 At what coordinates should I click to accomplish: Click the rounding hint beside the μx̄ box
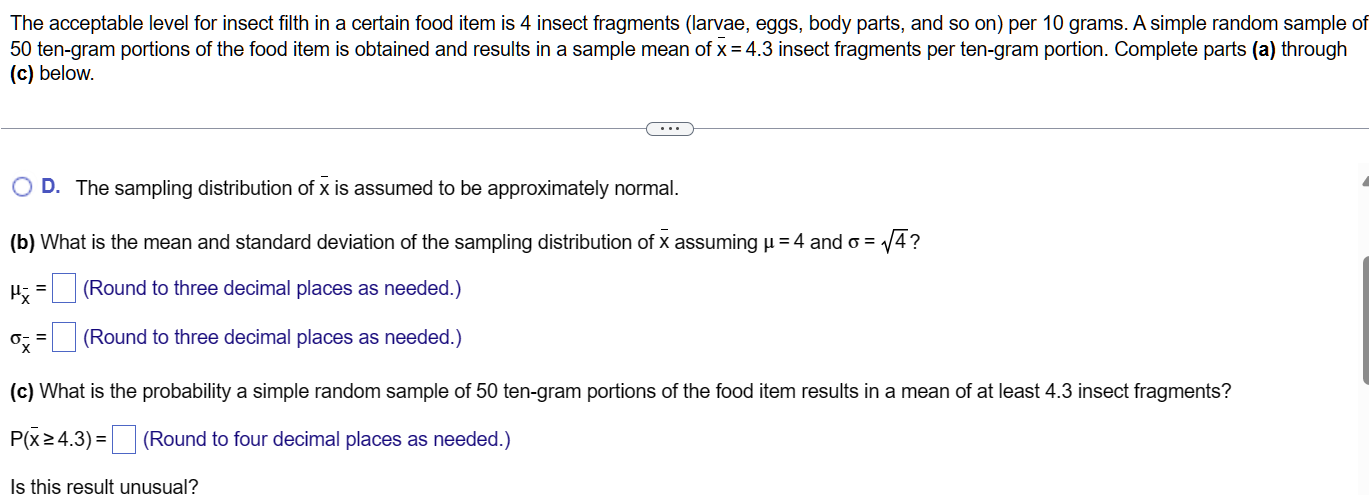(272, 288)
